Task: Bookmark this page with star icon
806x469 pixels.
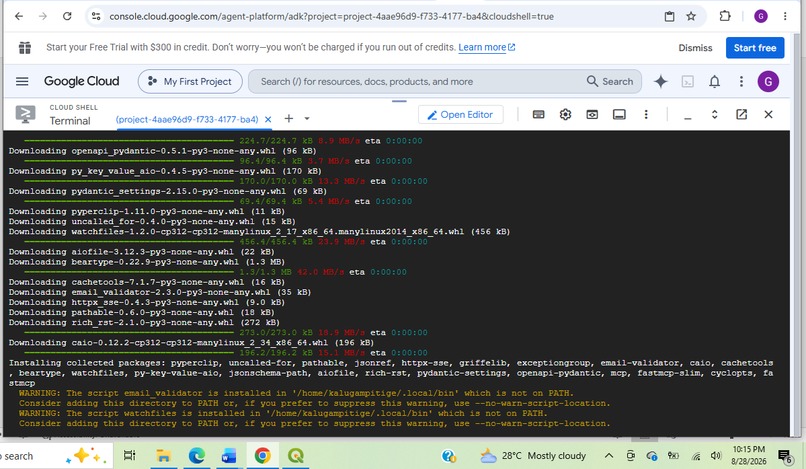Action: (691, 16)
